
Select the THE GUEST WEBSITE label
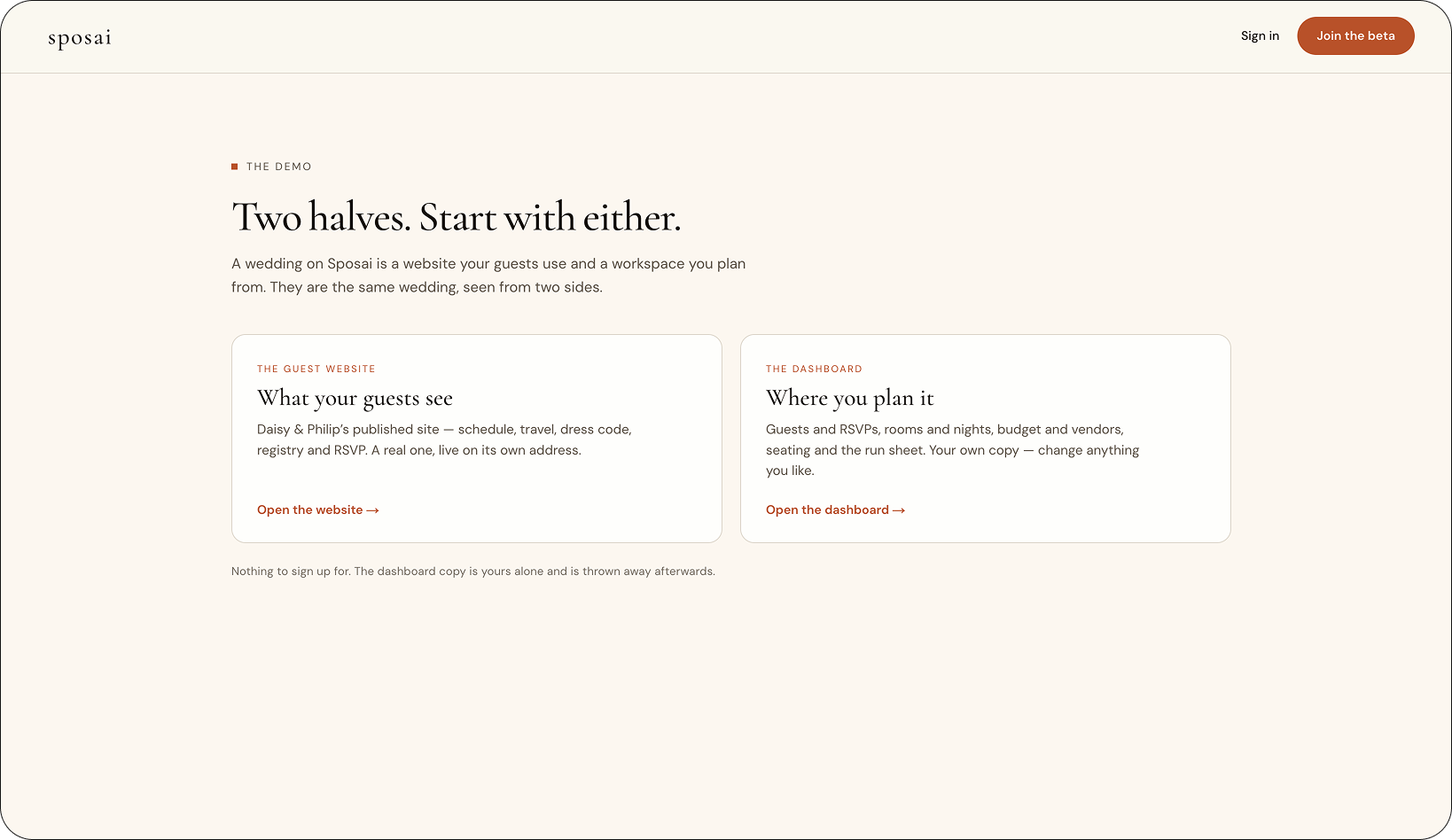316,369
